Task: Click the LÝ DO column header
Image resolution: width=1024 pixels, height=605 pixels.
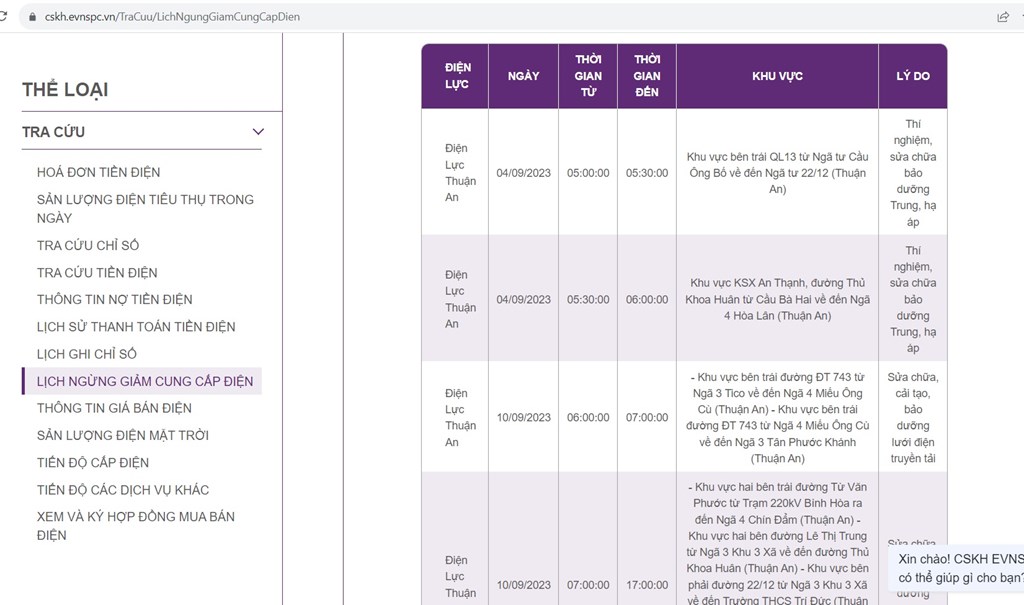Action: [x=913, y=76]
